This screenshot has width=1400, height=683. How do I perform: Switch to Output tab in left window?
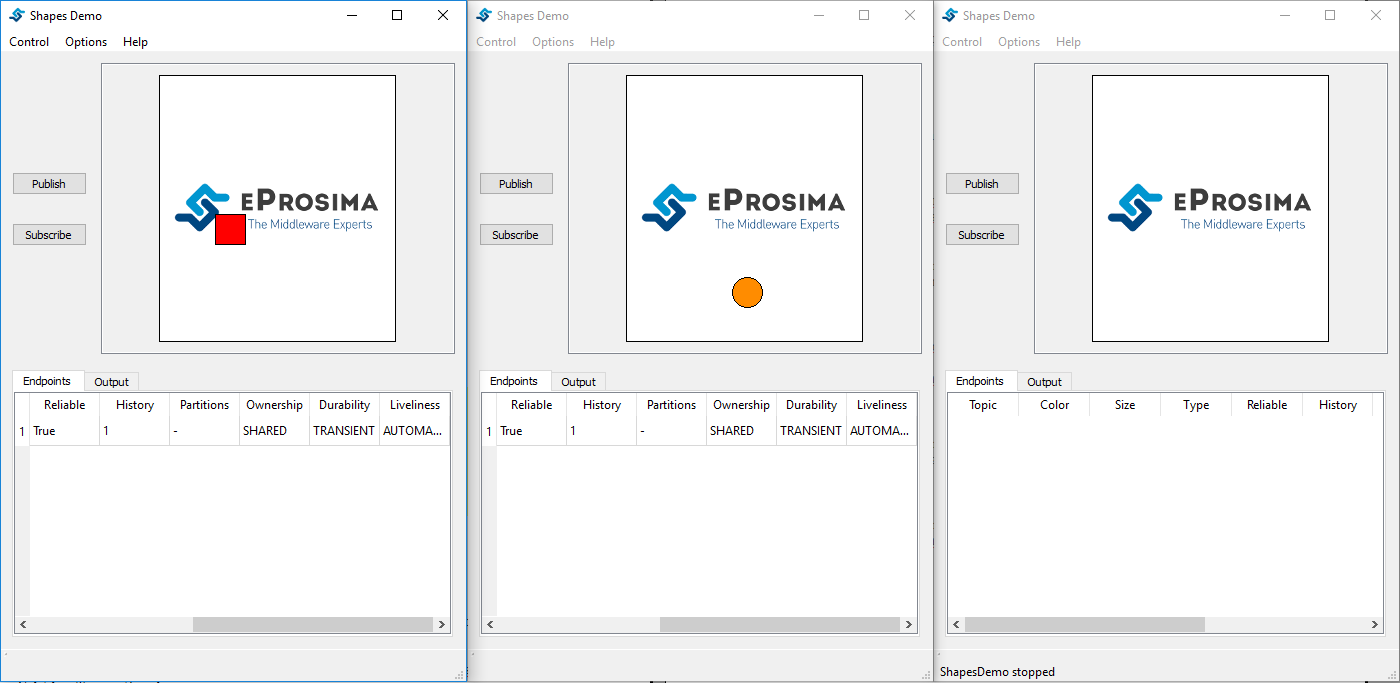[112, 382]
